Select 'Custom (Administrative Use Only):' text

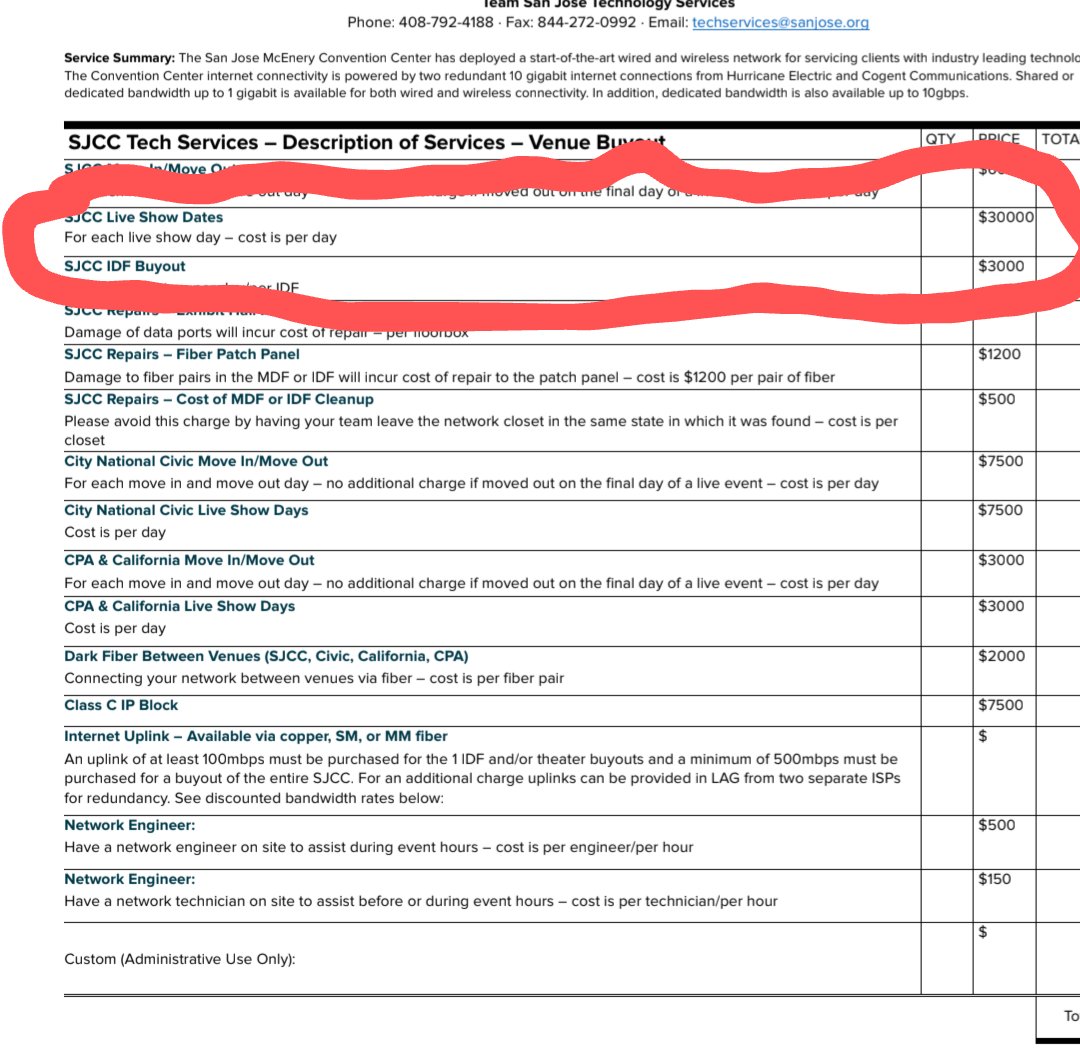(x=180, y=958)
